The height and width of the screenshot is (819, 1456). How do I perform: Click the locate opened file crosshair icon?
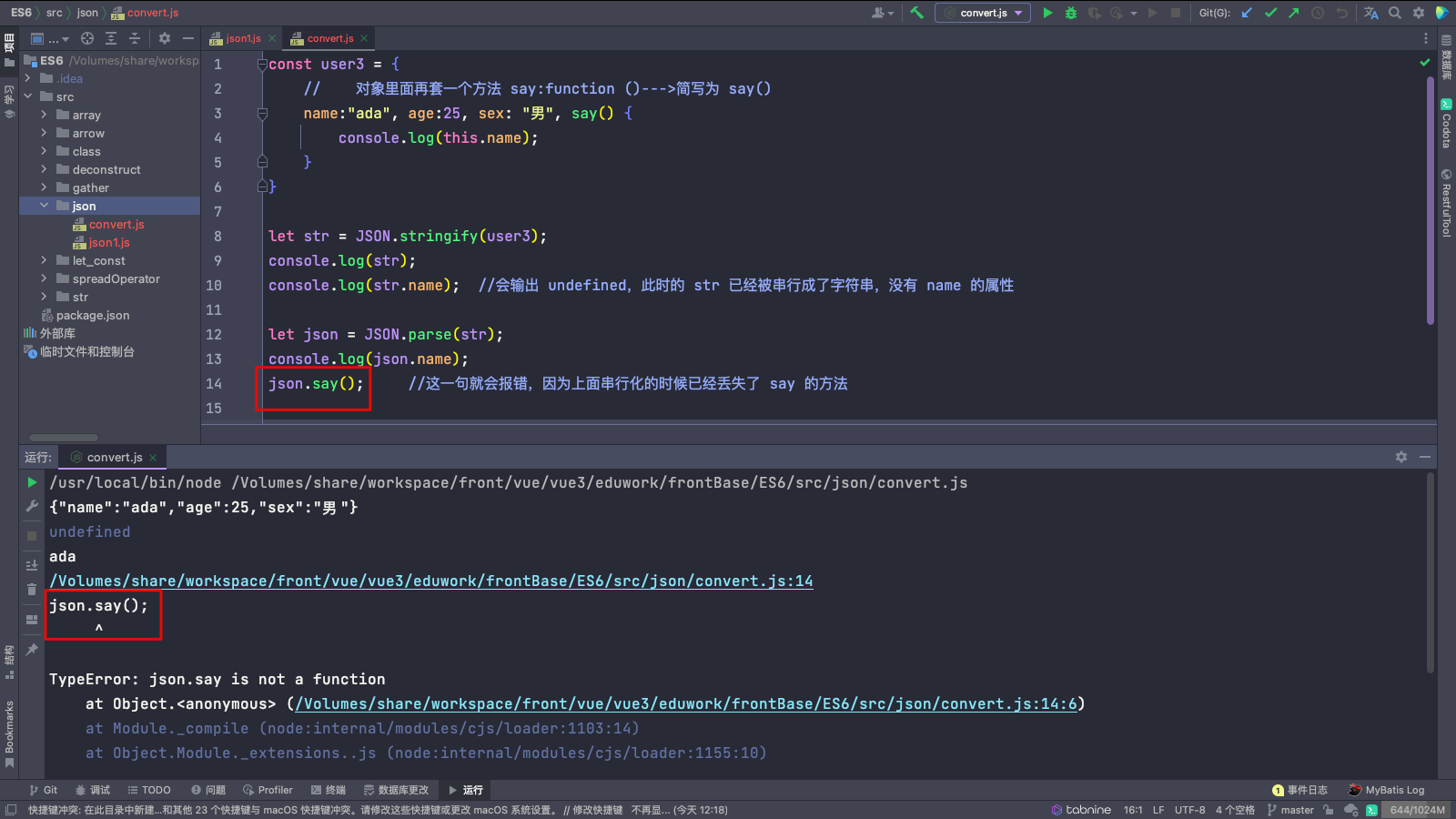click(87, 38)
